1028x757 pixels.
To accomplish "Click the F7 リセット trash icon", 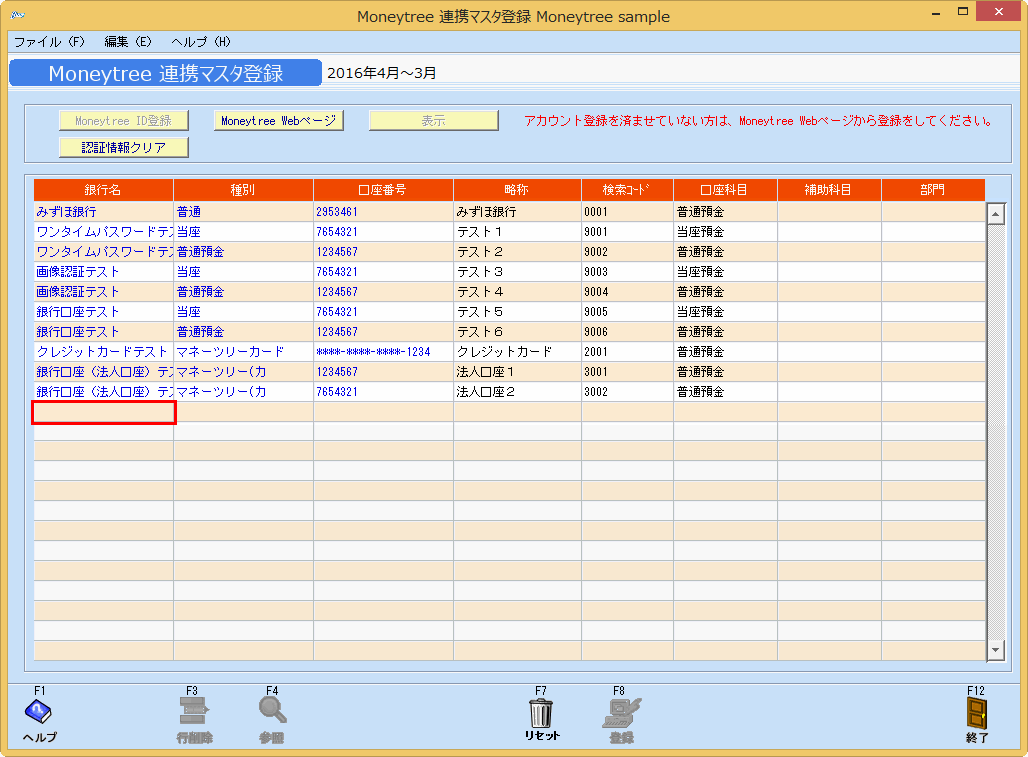I will click(541, 711).
